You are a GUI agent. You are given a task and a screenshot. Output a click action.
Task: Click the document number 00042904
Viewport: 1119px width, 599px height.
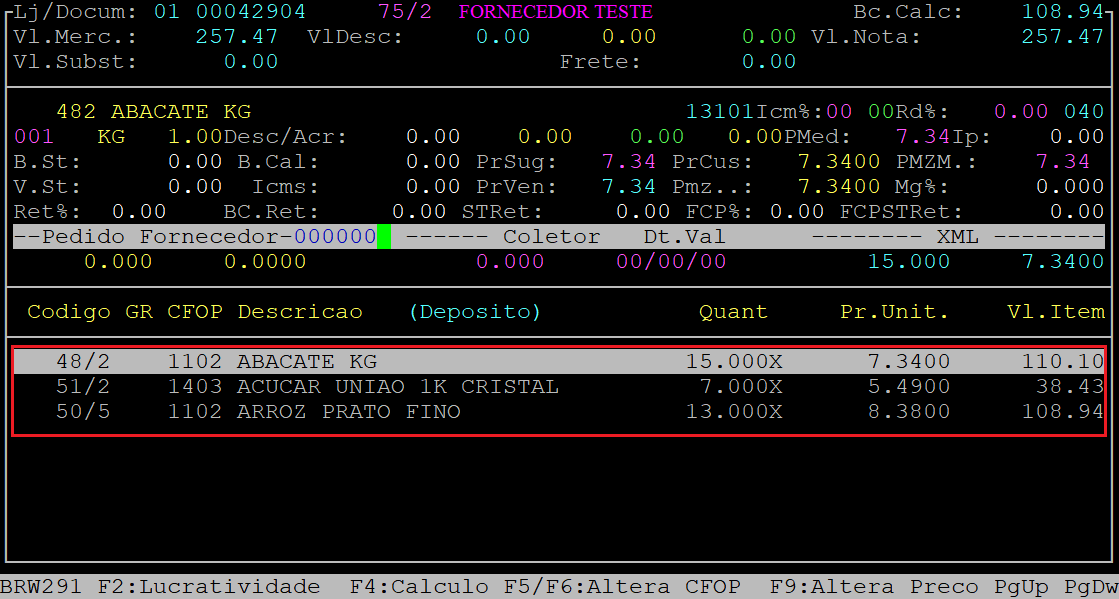(x=251, y=12)
